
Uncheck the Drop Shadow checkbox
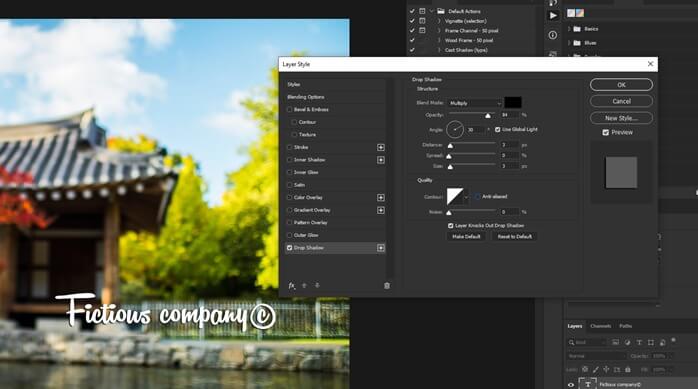tap(289, 248)
